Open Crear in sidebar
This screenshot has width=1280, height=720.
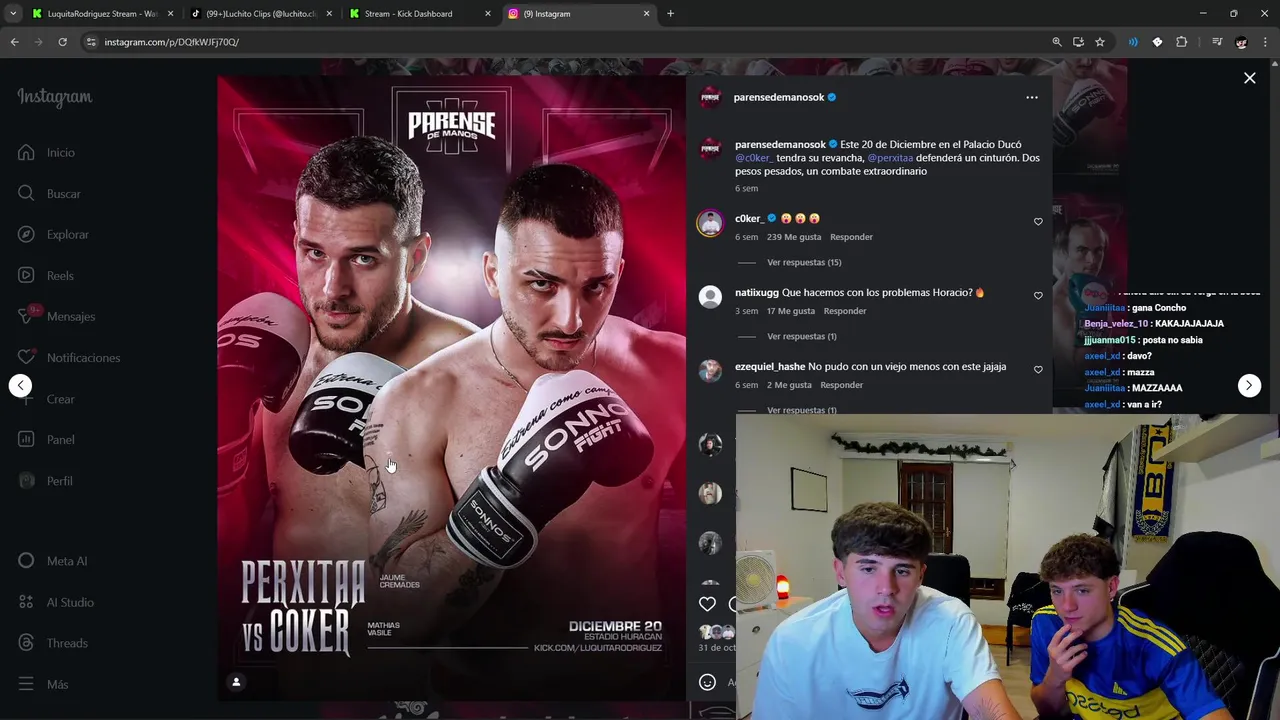coord(46,398)
